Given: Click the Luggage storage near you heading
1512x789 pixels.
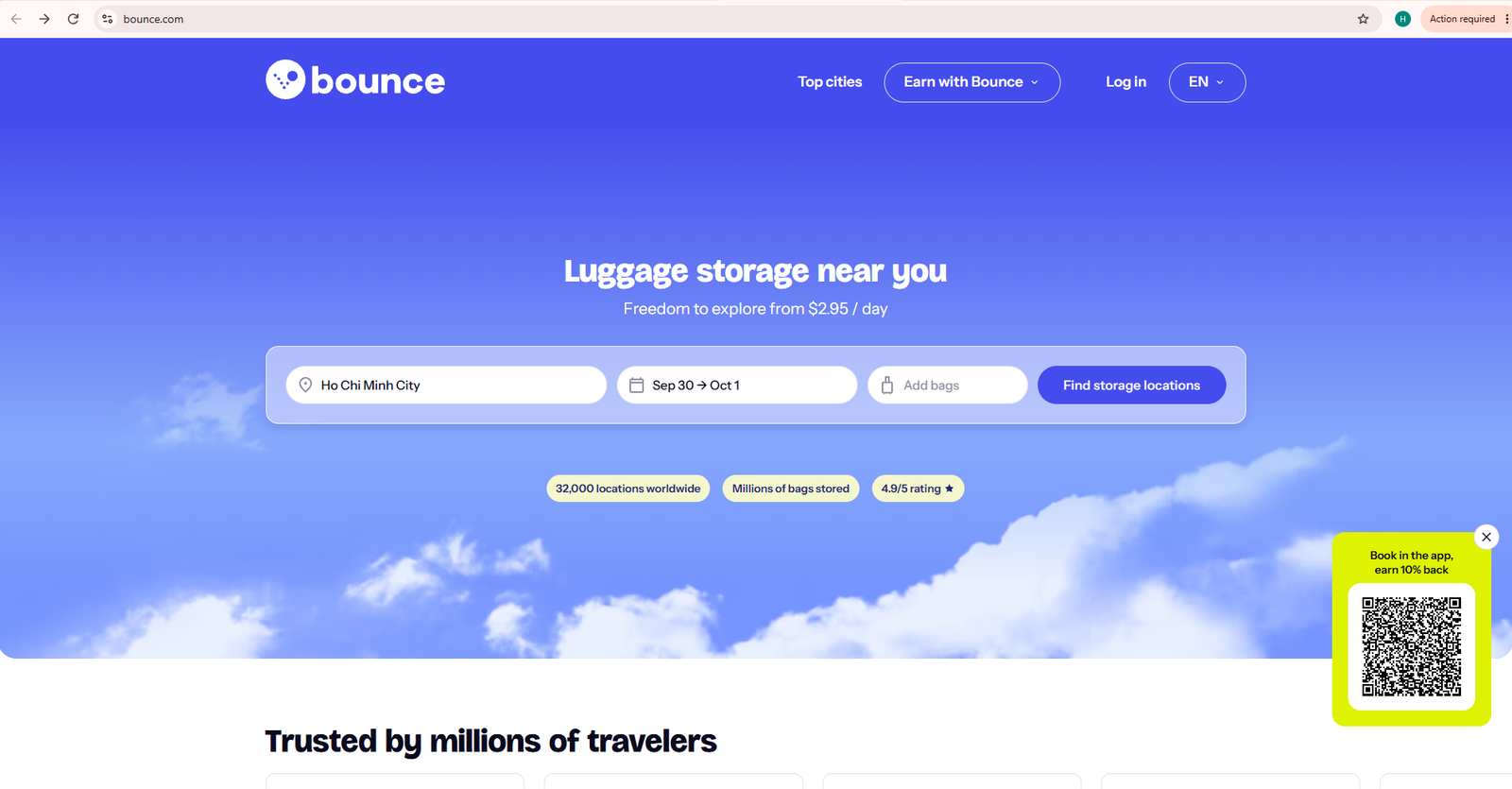Looking at the screenshot, I should 755,271.
